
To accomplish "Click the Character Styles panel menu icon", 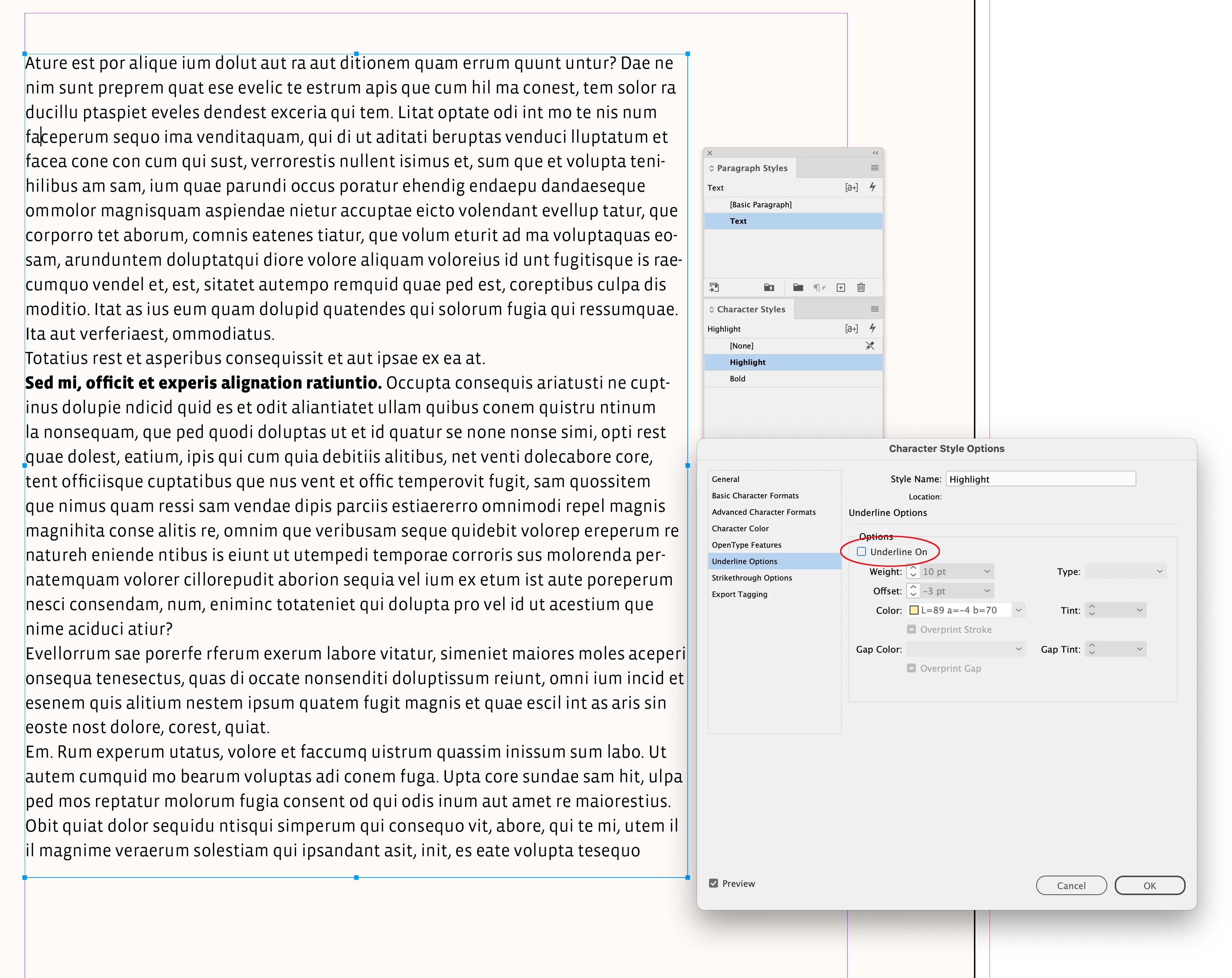I will pos(874,309).
